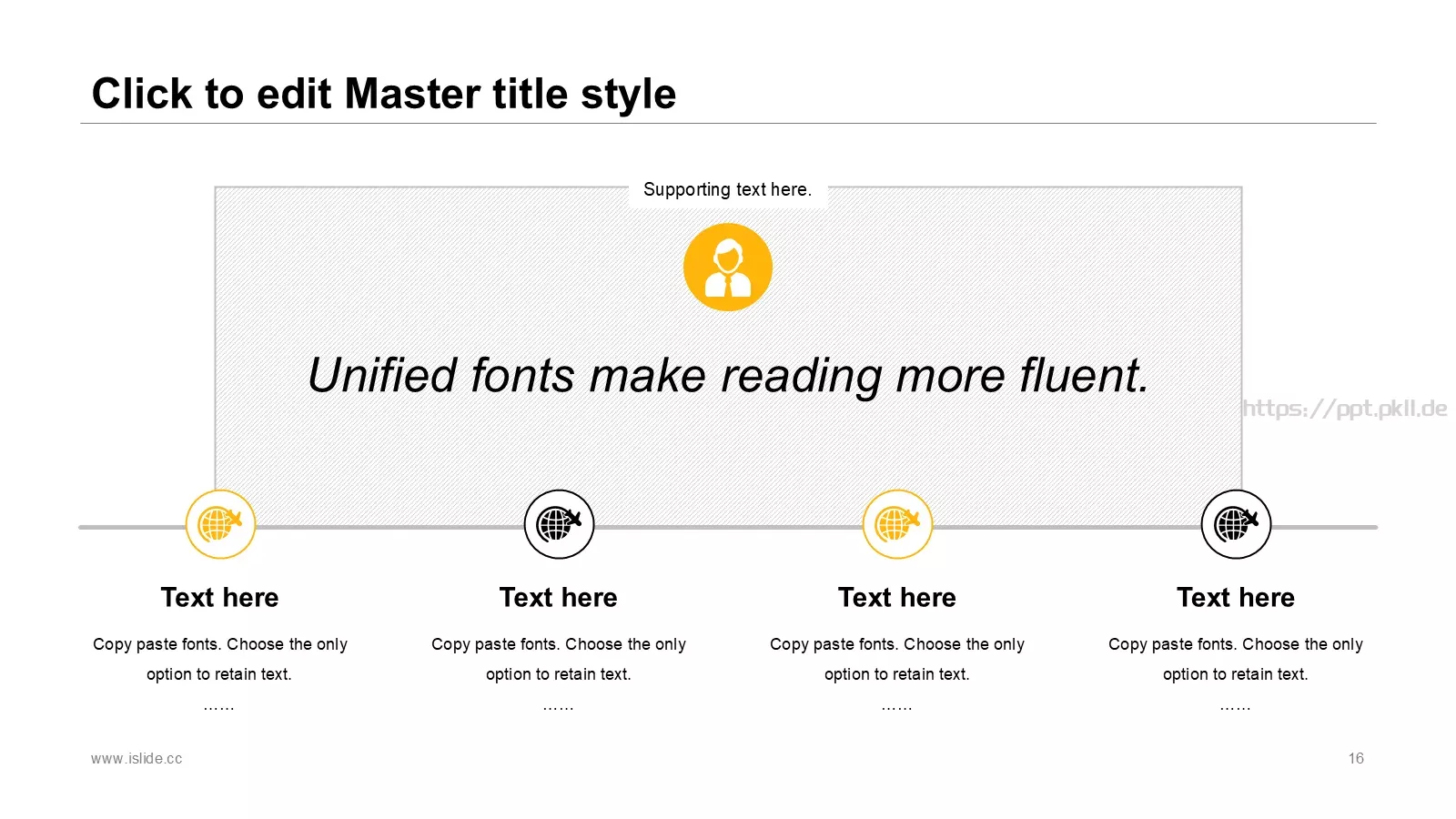
Task: Select the first column 'Copy paste fonts' paragraph
Action: [220, 673]
